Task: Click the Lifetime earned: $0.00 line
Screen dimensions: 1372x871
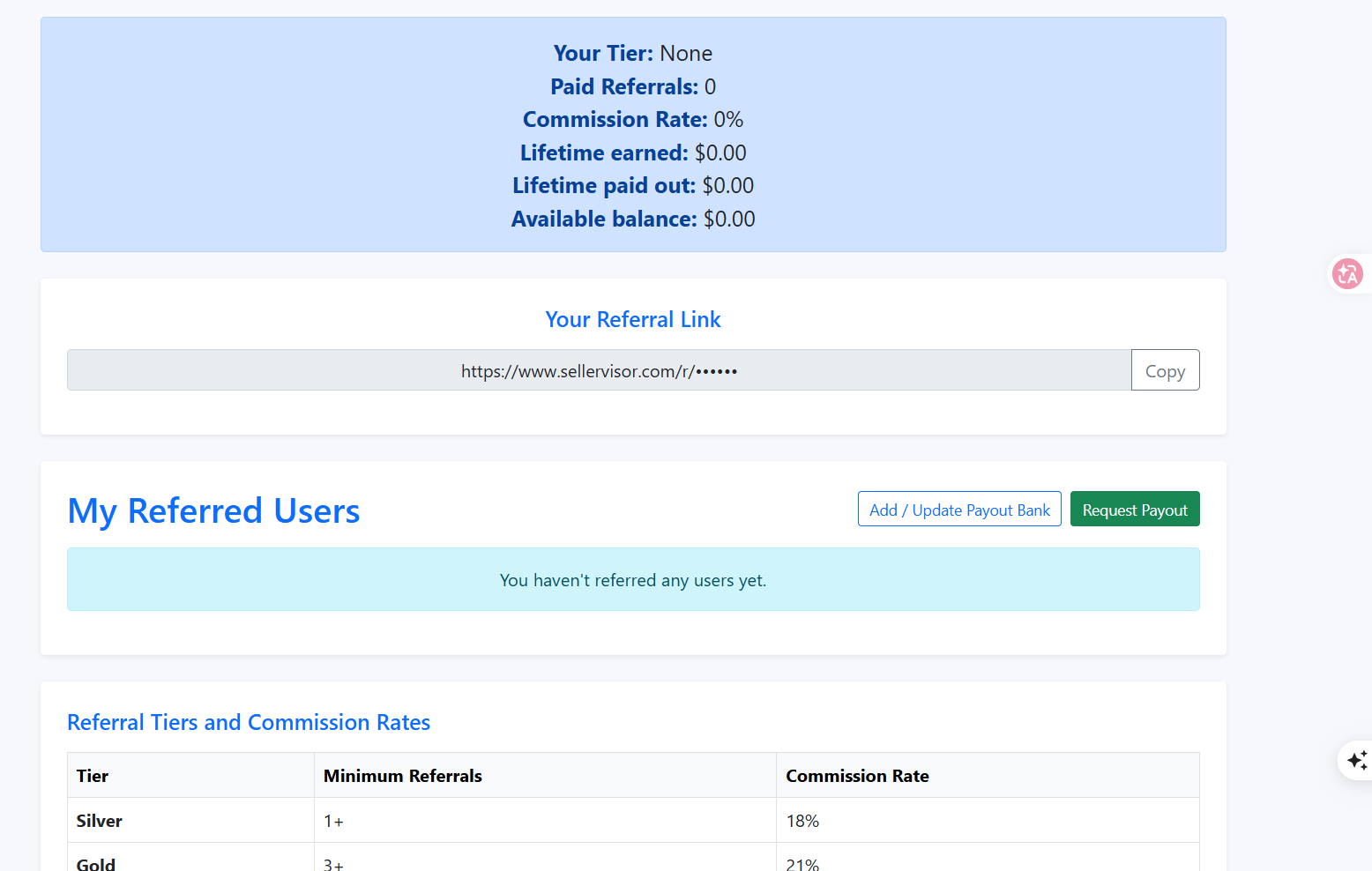Action: [x=633, y=153]
